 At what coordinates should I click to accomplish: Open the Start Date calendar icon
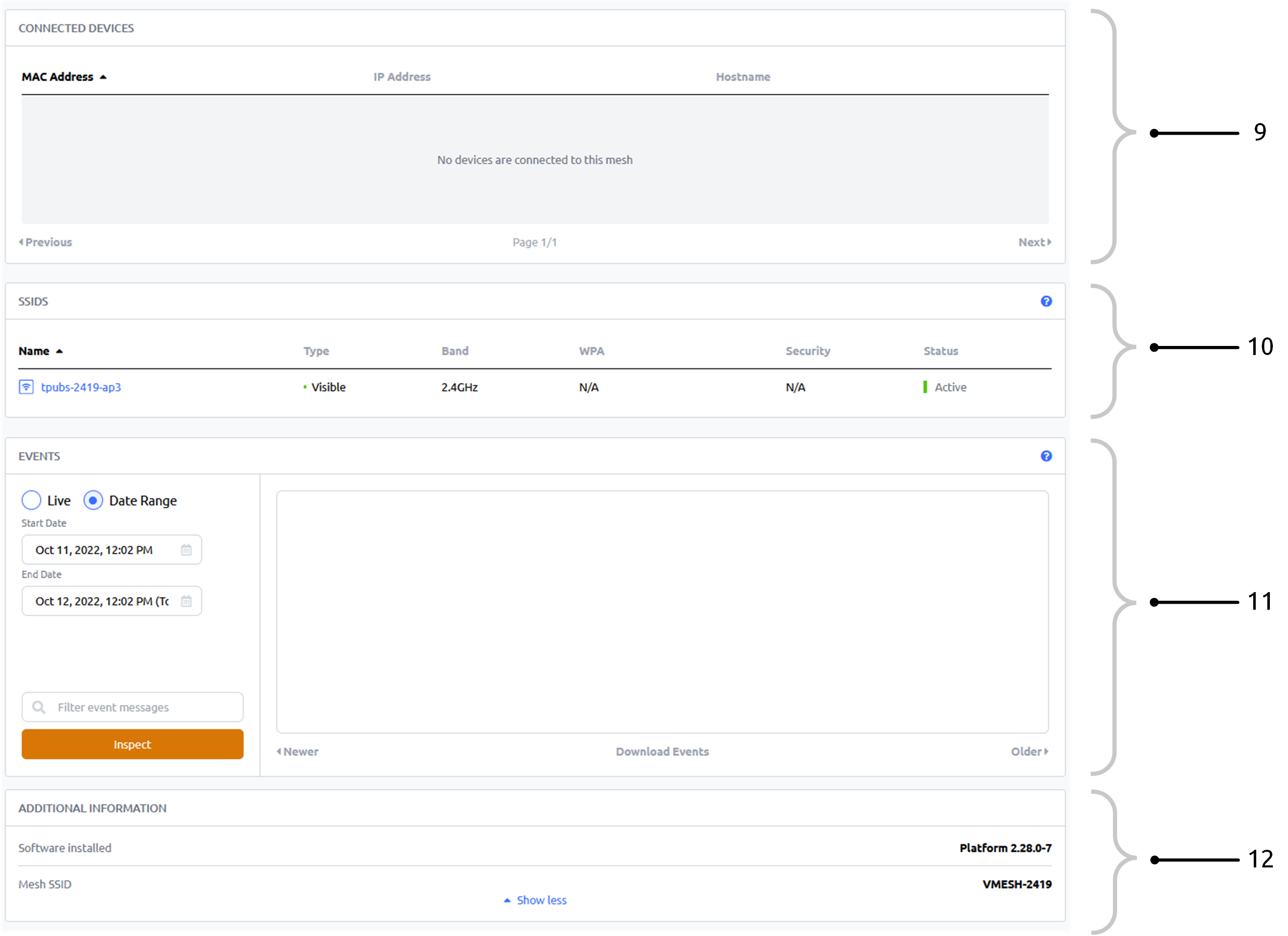click(x=187, y=550)
